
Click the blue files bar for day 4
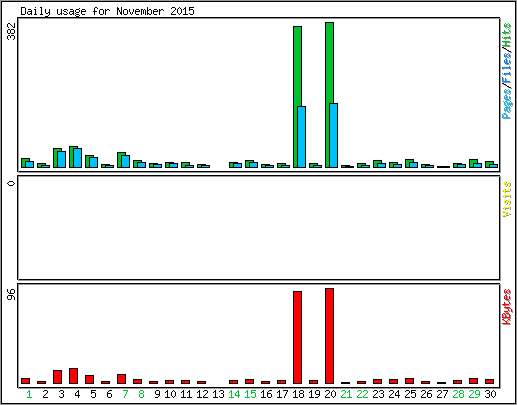tap(77, 158)
